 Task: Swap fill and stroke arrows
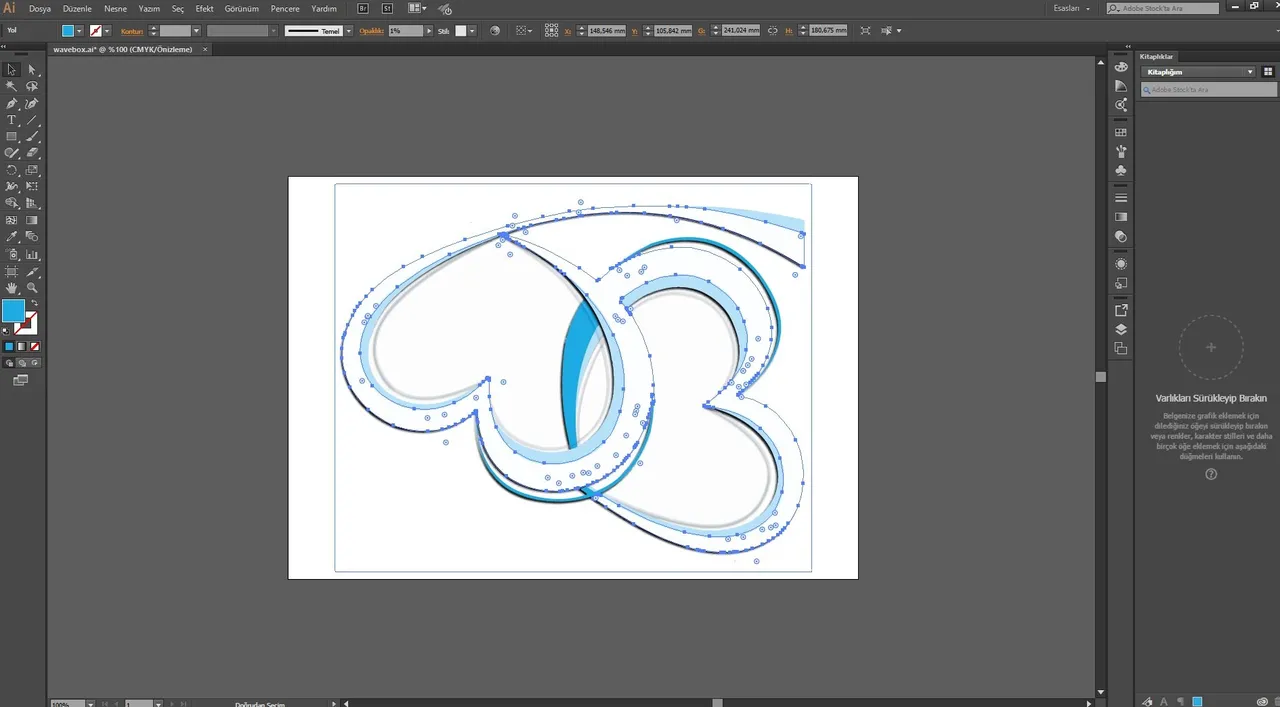coord(34,303)
